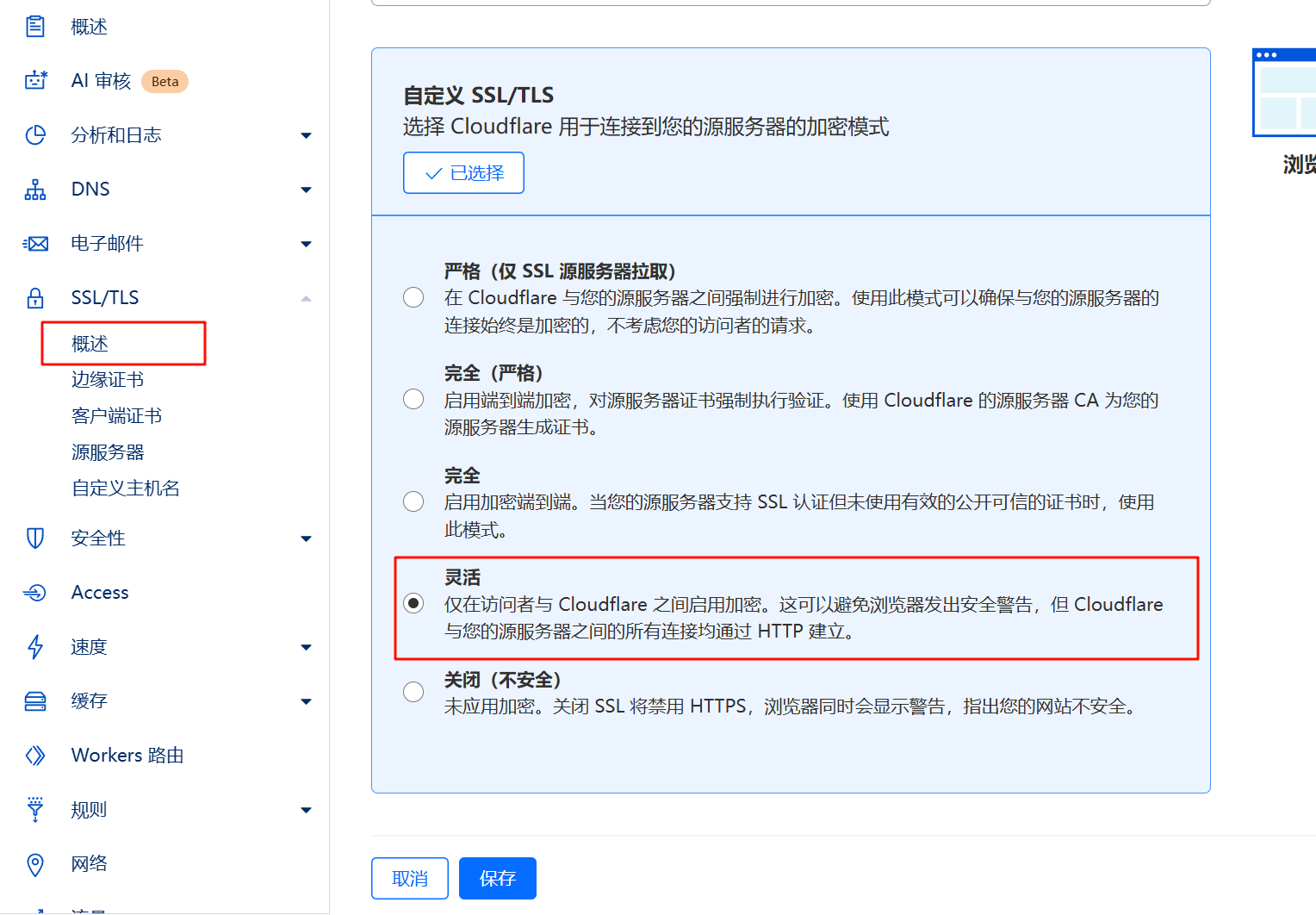Click the Beta badge next to AI 审核
This screenshot has width=1316, height=915.
coord(164,81)
